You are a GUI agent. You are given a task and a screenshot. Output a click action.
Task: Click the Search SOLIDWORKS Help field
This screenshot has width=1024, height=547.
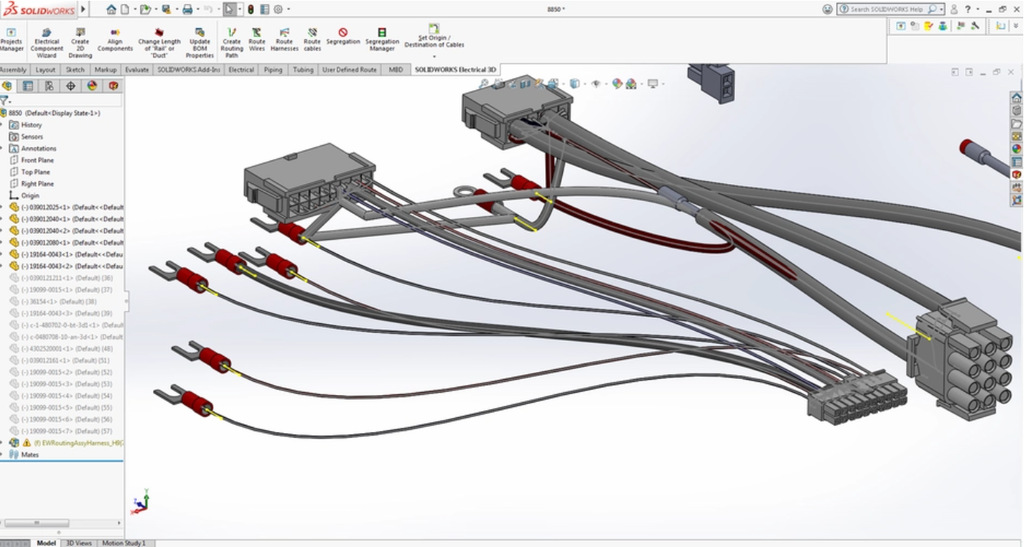click(x=886, y=9)
